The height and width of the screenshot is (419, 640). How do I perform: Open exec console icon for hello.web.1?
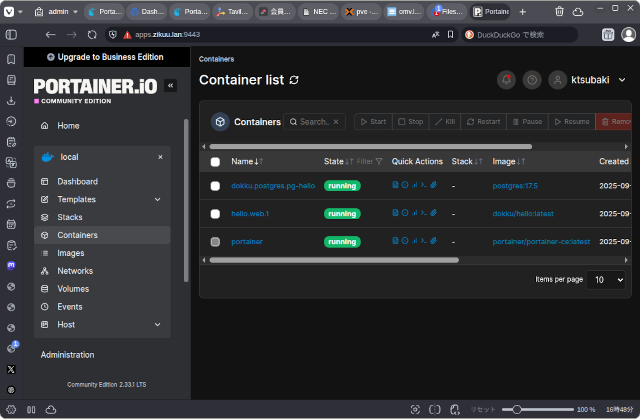coord(424,213)
